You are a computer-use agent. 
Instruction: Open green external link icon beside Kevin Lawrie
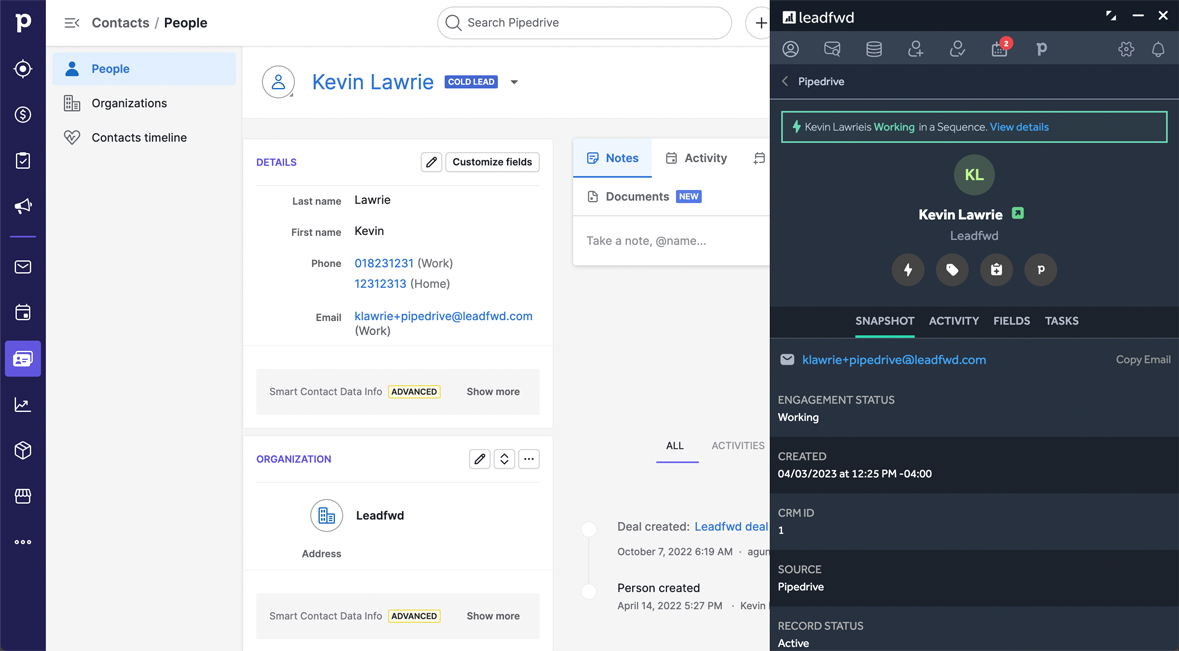tap(1017, 213)
